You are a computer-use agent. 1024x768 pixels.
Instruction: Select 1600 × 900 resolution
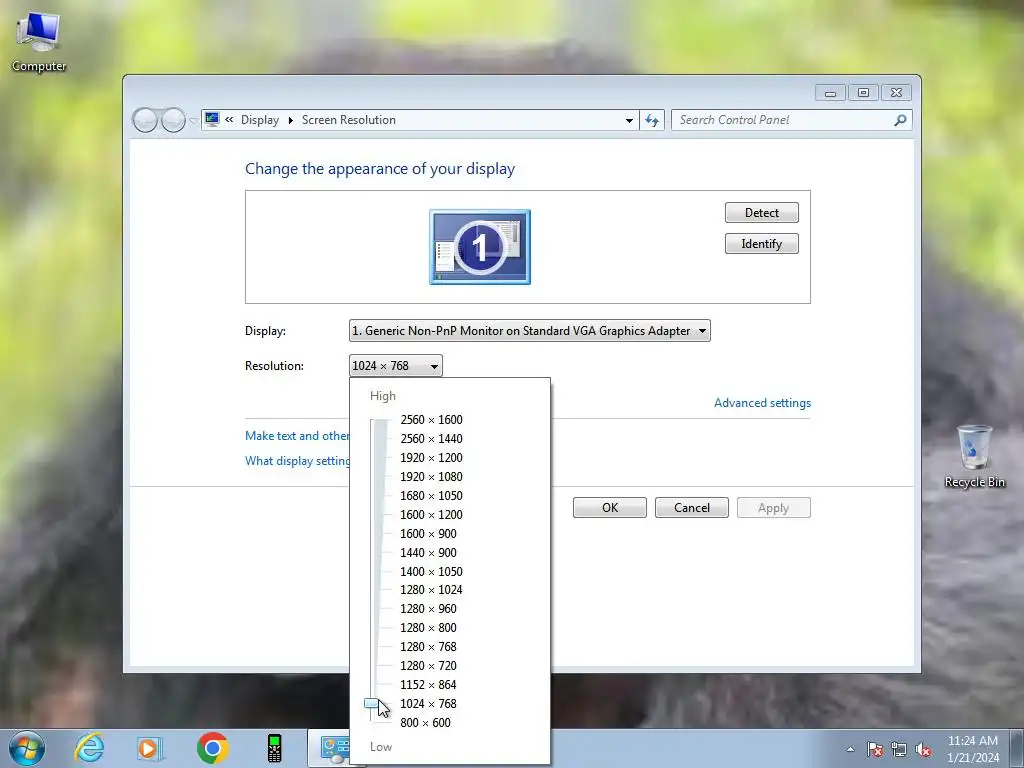428,534
